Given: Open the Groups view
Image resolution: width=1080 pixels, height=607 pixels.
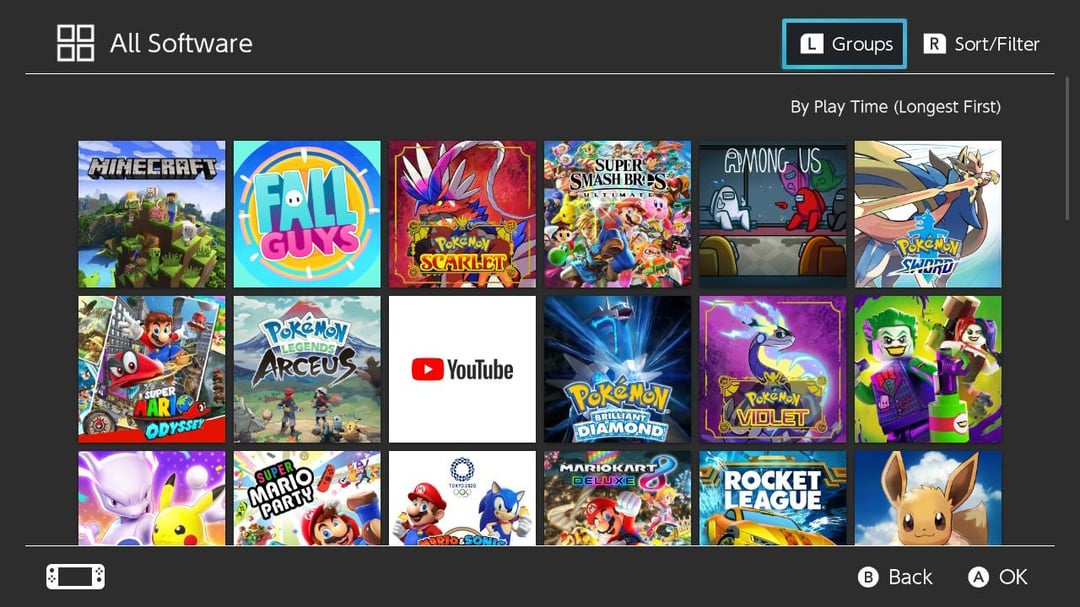Looking at the screenshot, I should 845,44.
